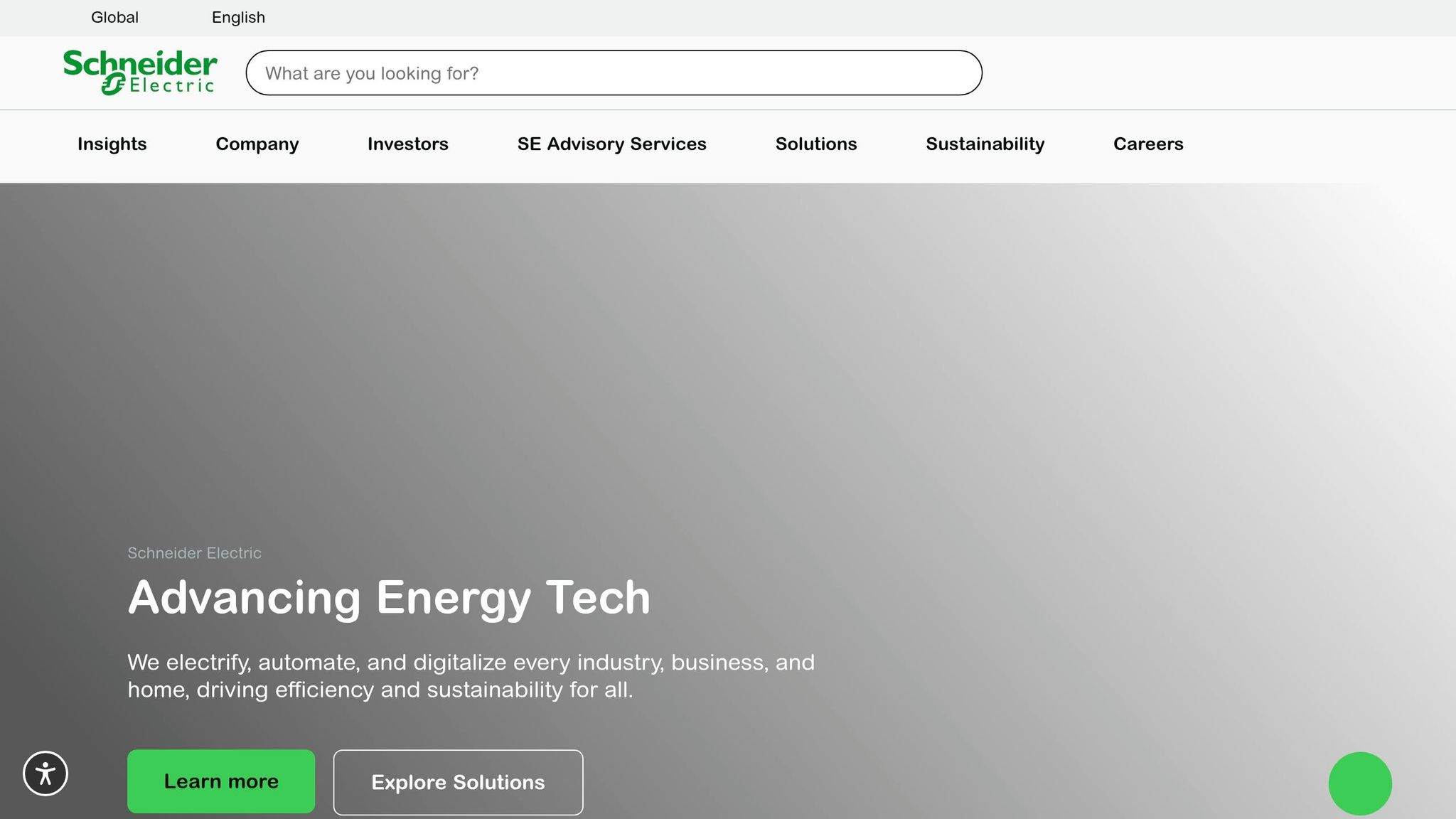
Task: Open the accessibility options icon
Action: (x=45, y=773)
